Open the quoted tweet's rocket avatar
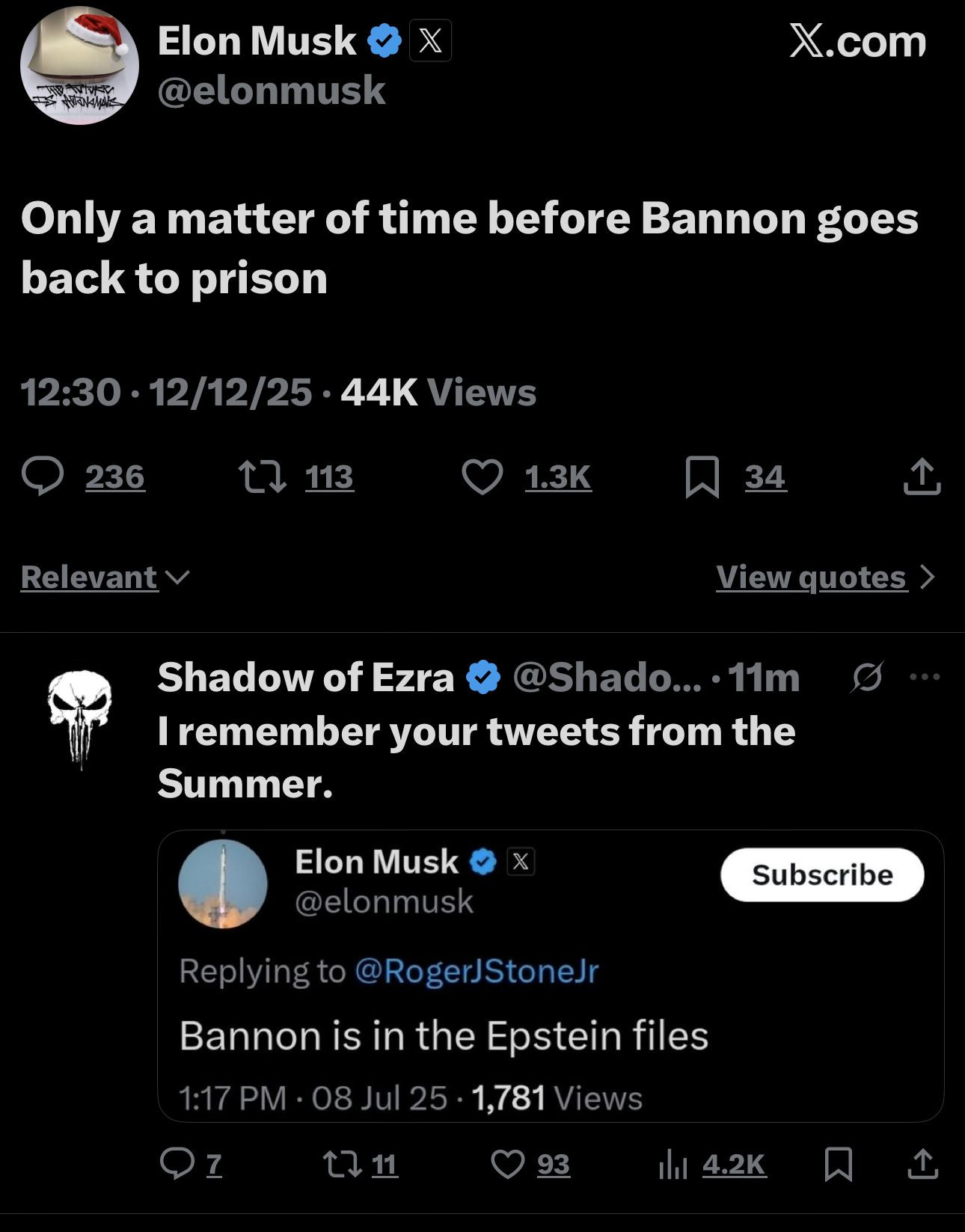 pyautogui.click(x=223, y=884)
